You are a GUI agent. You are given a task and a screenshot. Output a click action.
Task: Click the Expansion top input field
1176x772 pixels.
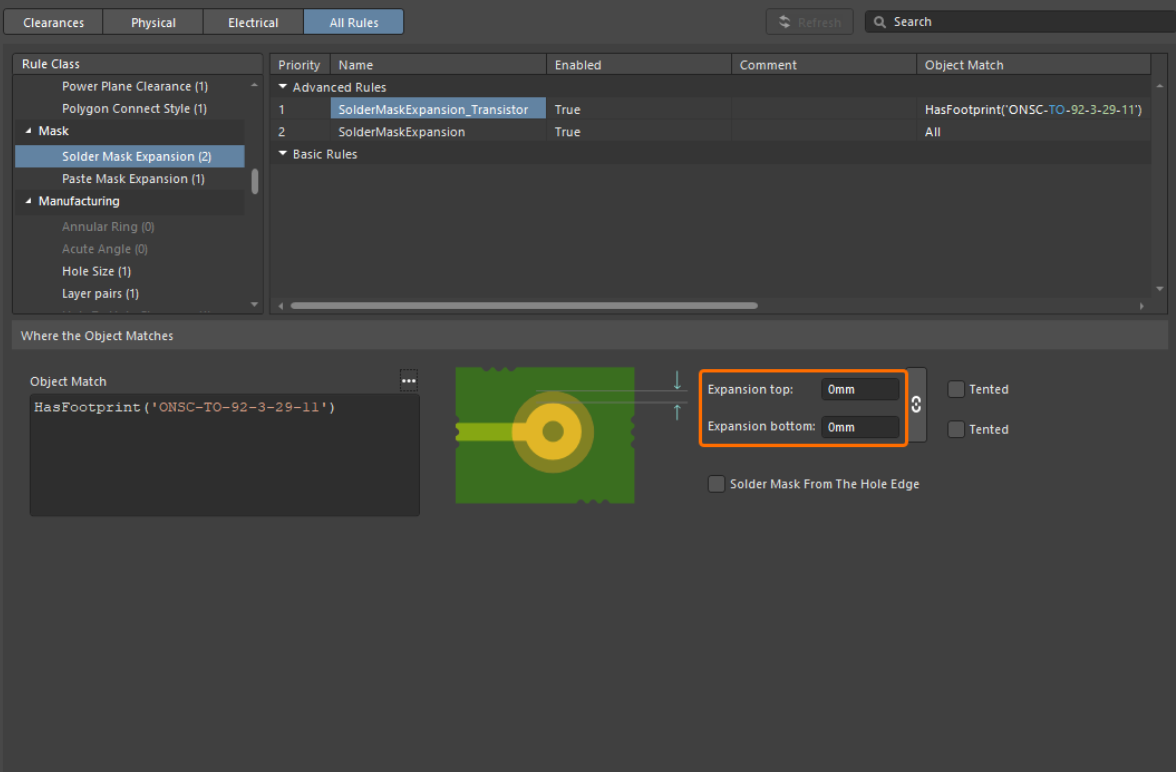[x=859, y=389]
